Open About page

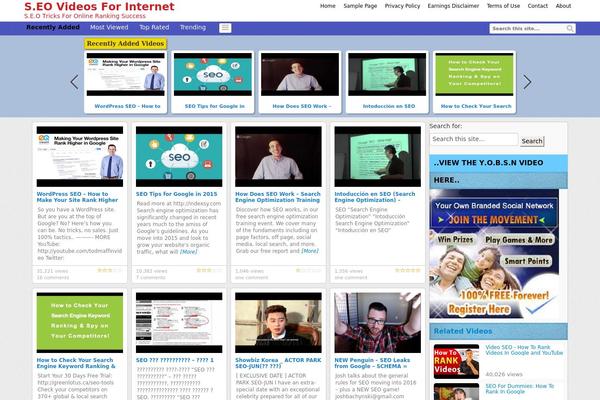click(x=563, y=6)
